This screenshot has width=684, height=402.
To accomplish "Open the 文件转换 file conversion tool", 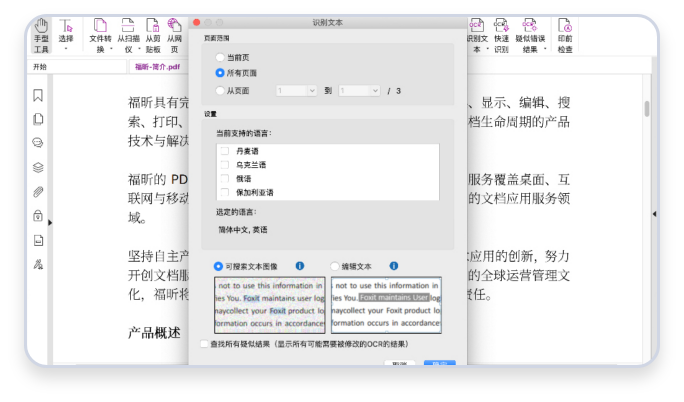I will [x=100, y=35].
